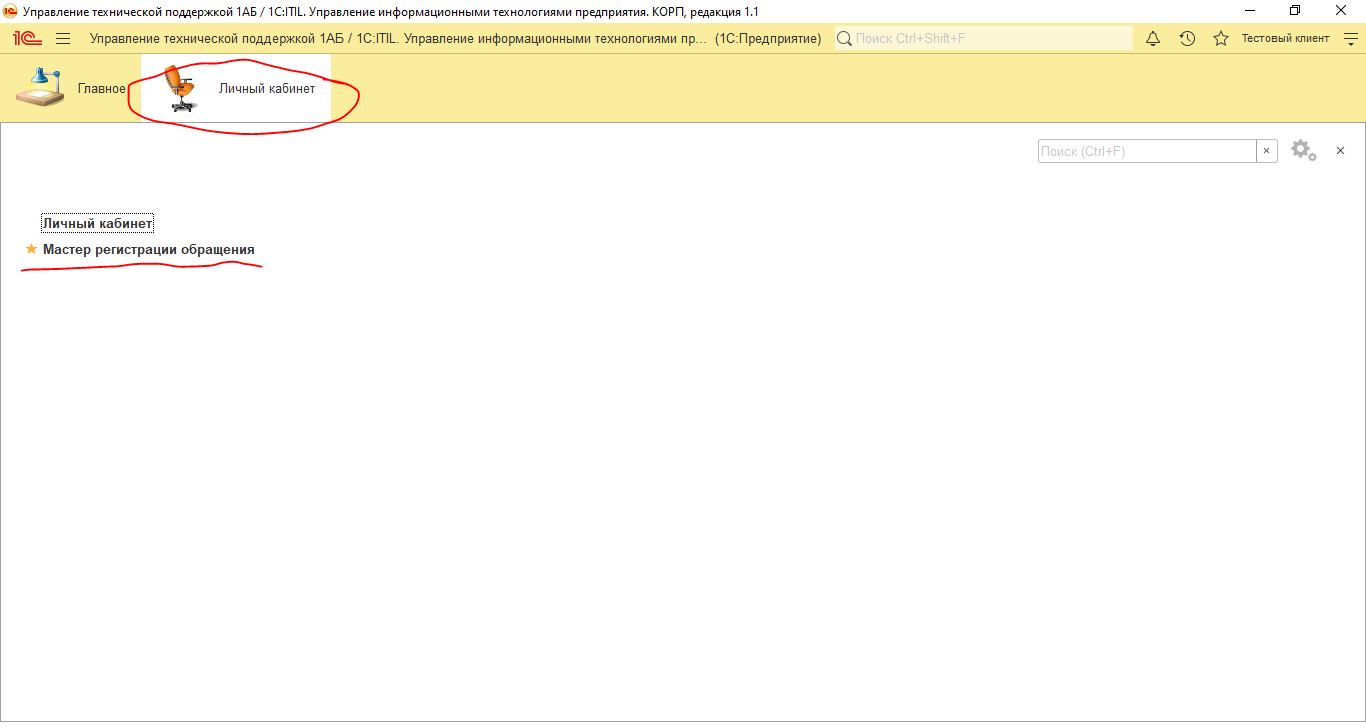Clear the panel search with x button
Viewport: 1366px width, 728px height.
point(1266,151)
